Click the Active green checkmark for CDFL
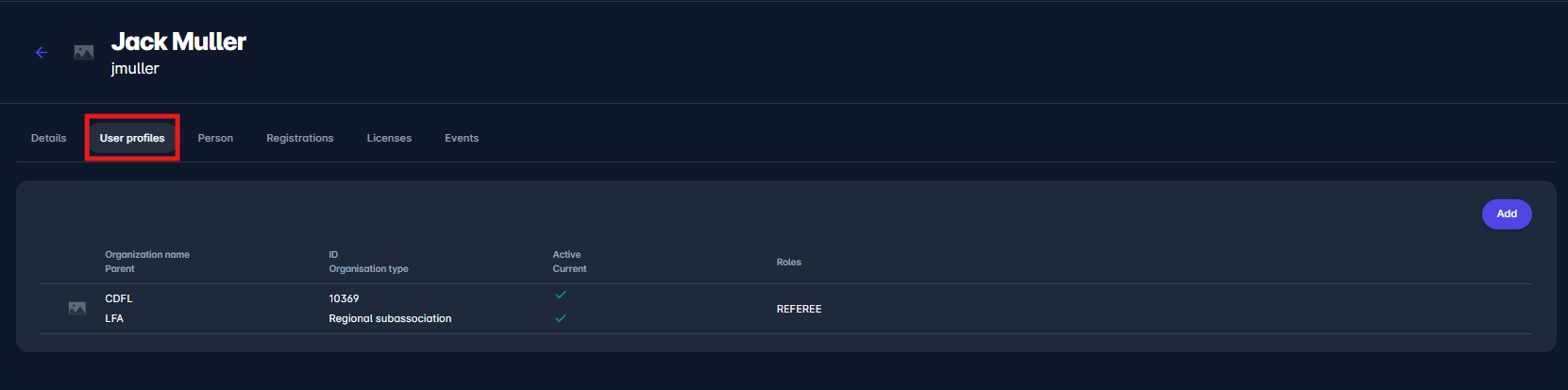 [561, 296]
